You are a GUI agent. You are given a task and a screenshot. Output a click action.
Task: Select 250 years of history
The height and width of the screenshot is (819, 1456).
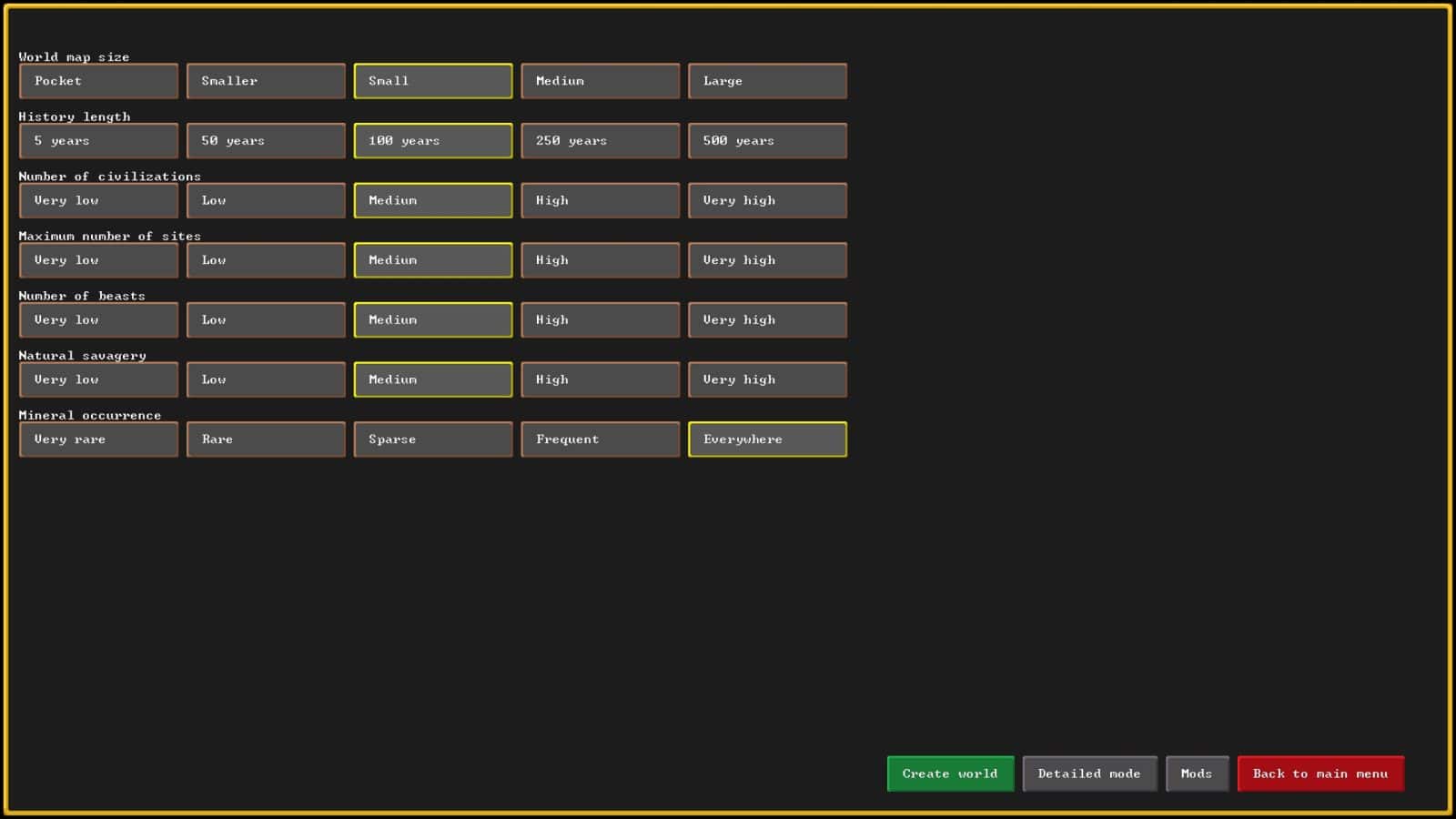click(600, 140)
